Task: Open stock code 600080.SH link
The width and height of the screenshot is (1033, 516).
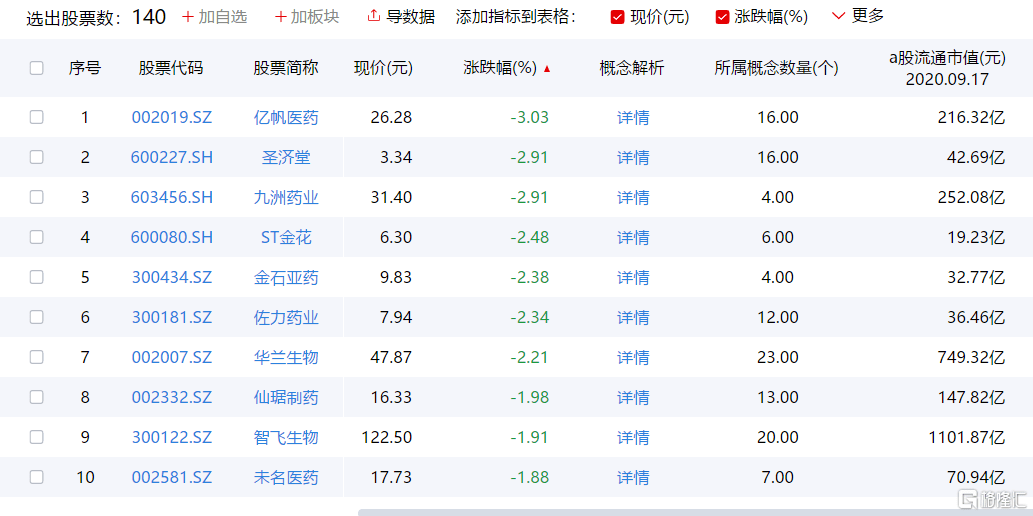Action: pyautogui.click(x=172, y=237)
